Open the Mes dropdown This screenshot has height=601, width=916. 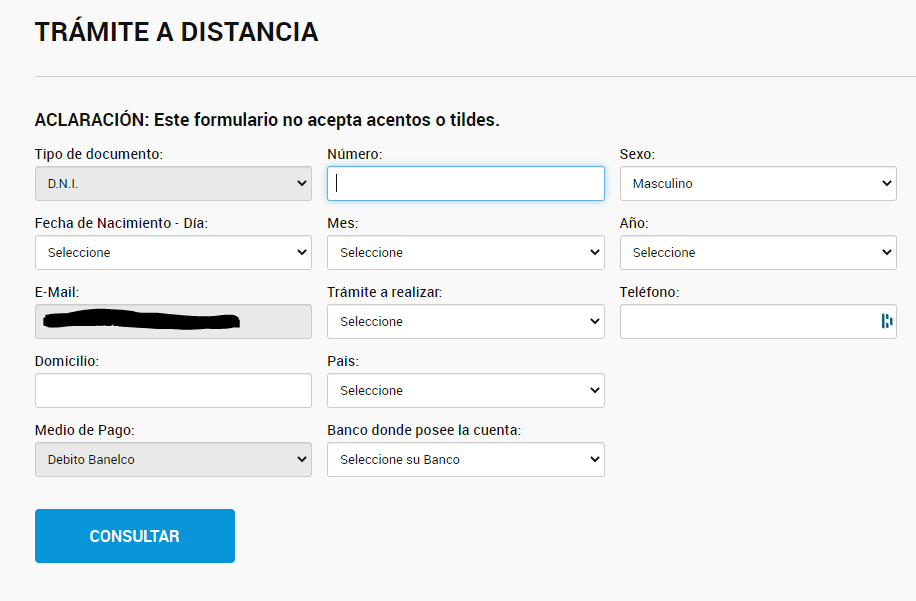click(x=466, y=252)
